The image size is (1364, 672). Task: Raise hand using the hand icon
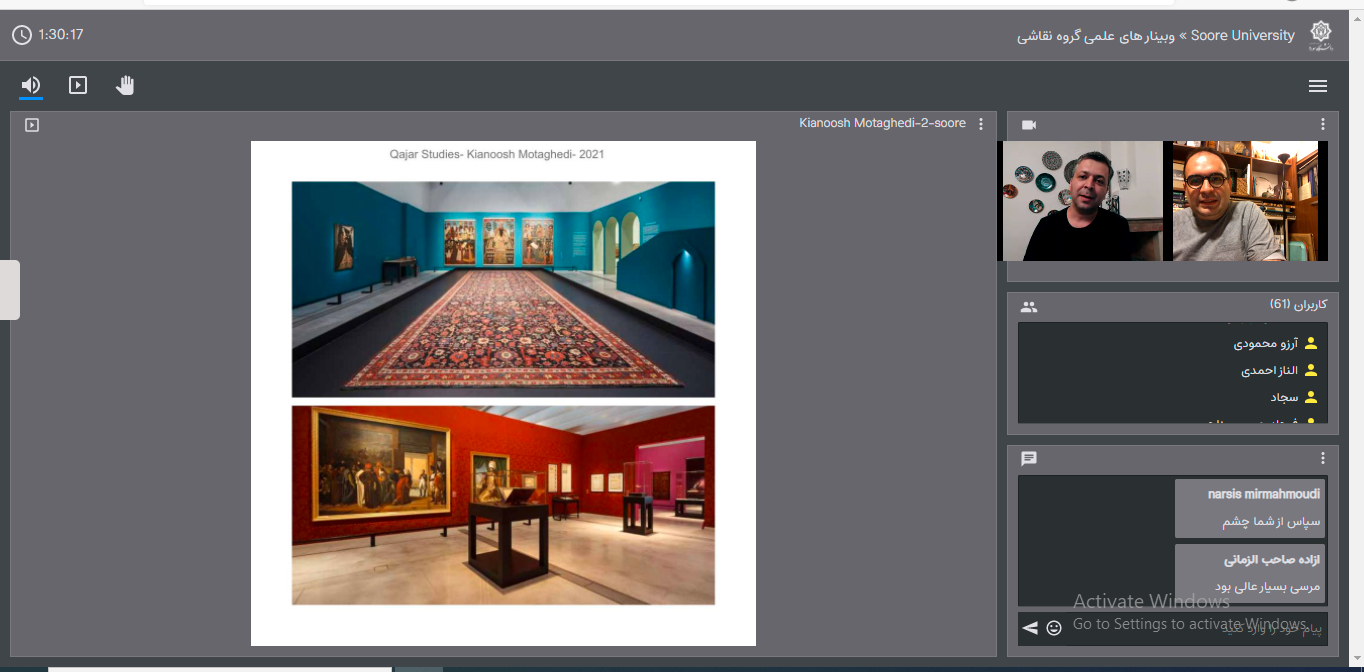click(x=125, y=85)
